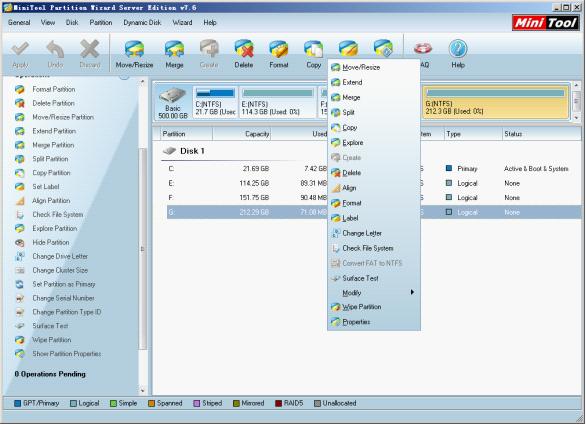This screenshot has height=425, width=586.
Task: Select the E:(NTFS) block in disk map
Action: (278, 102)
